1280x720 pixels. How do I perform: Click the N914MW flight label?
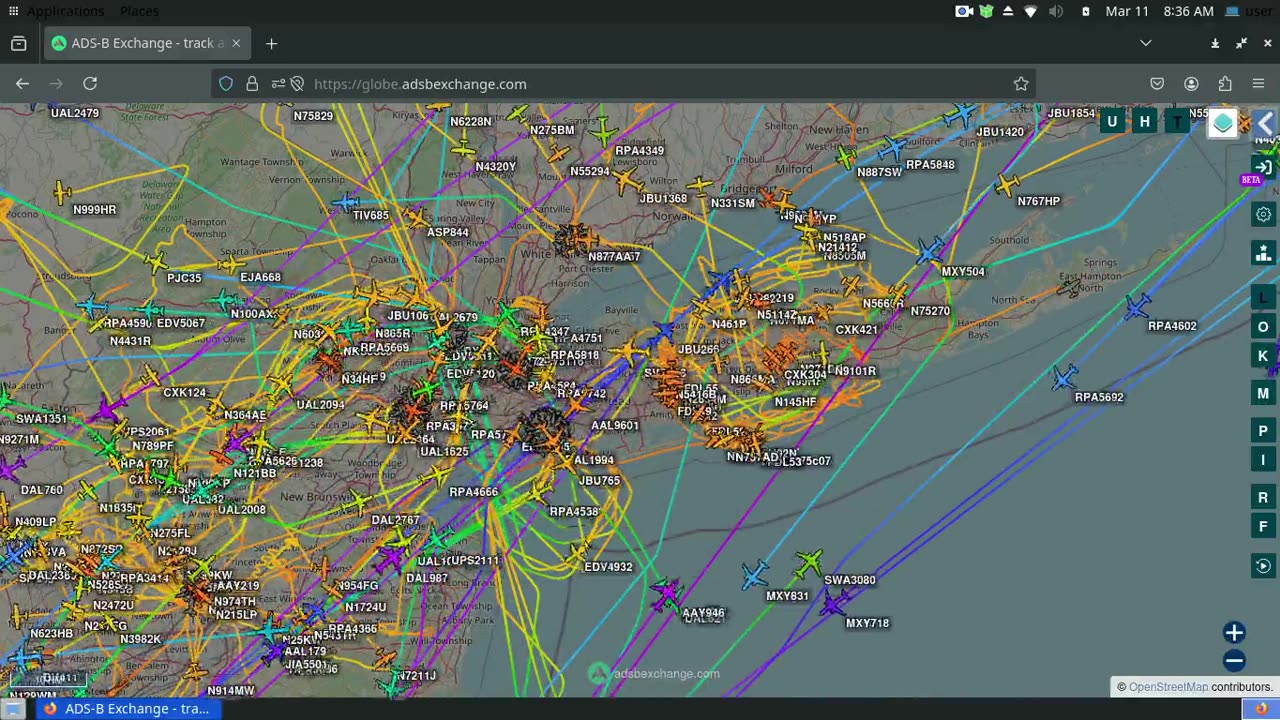(x=230, y=691)
